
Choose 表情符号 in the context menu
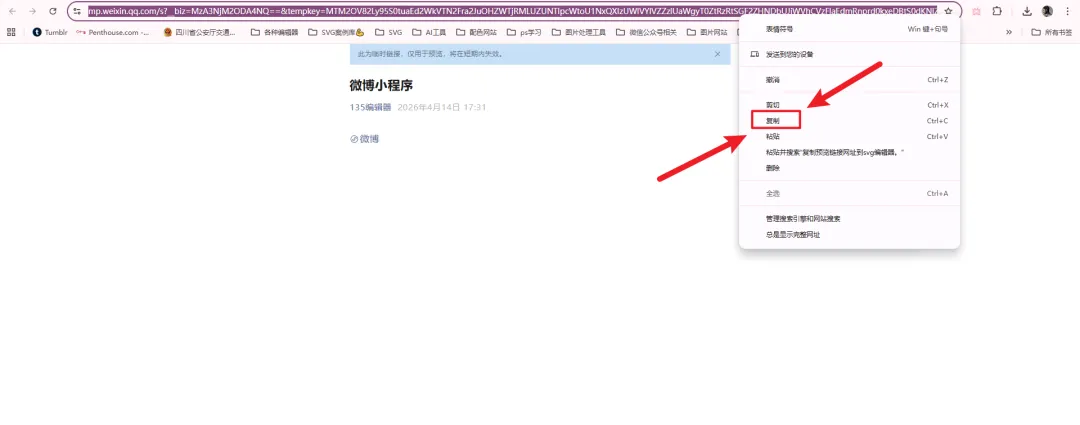[x=849, y=29]
